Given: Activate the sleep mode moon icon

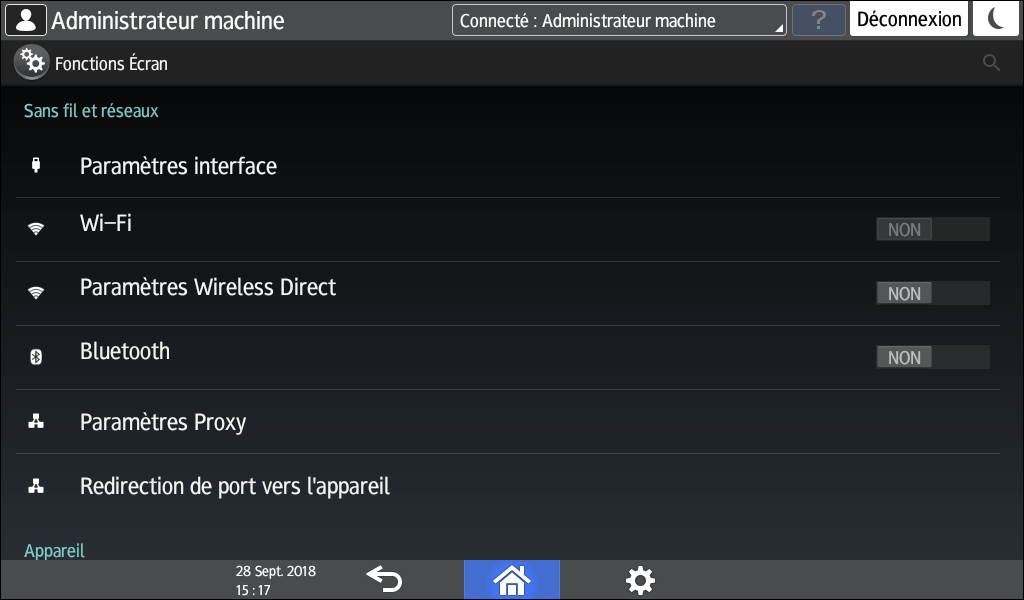Looking at the screenshot, I should pos(996,20).
